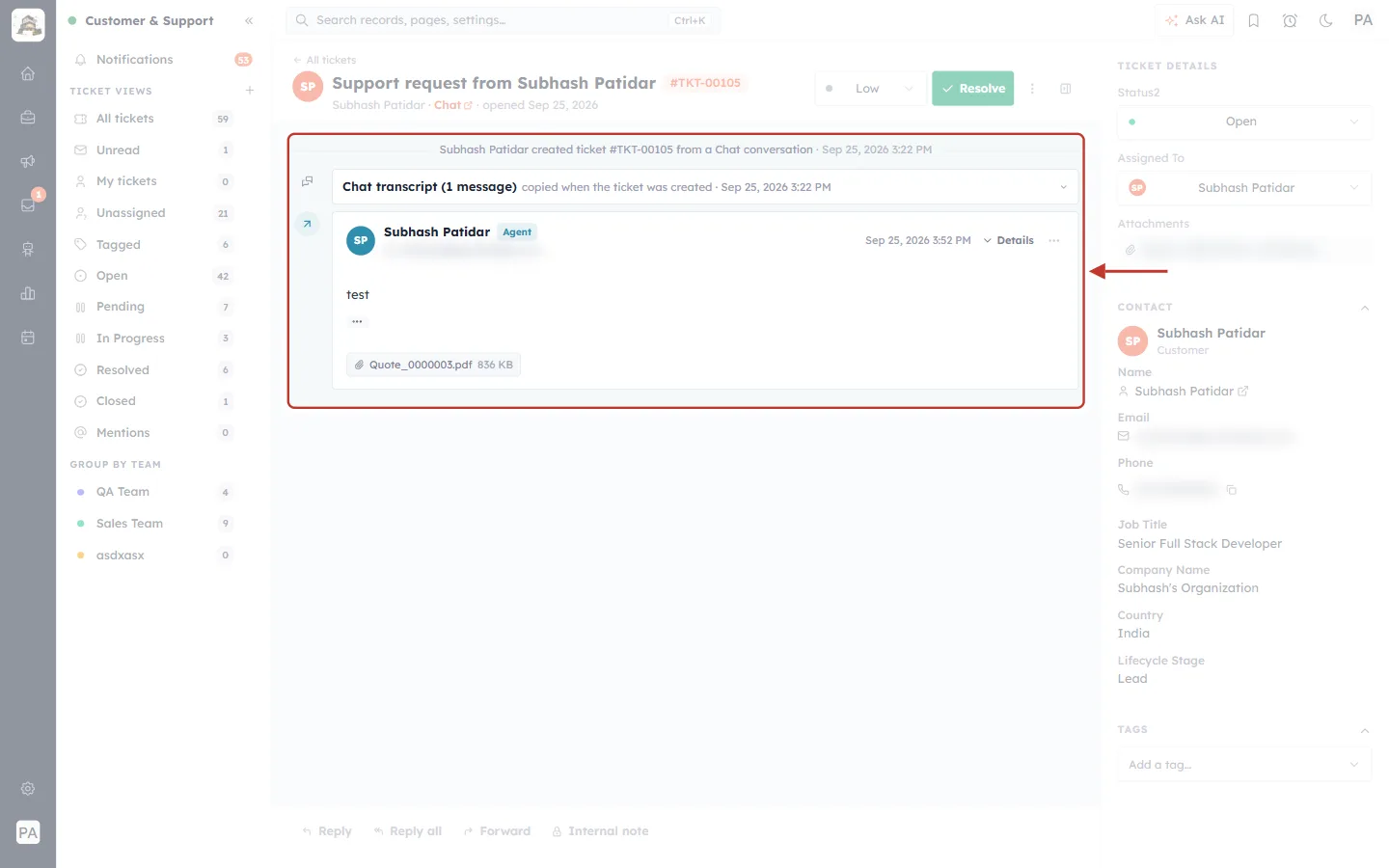This screenshot has height=868, width=1389.
Task: Open Notifications in sidebar
Action: tap(162, 60)
